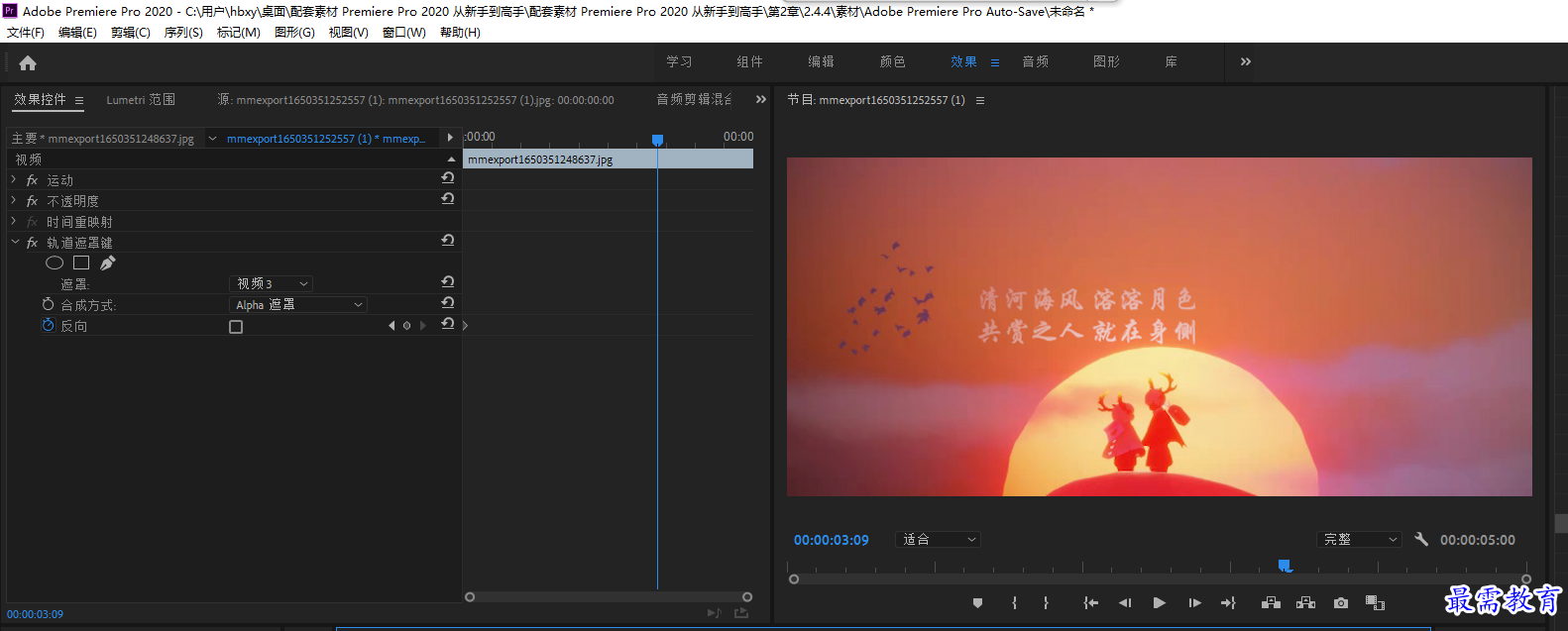The width and height of the screenshot is (1568, 631).
Task: Open program monitor settings wrench
Action: point(1421,539)
